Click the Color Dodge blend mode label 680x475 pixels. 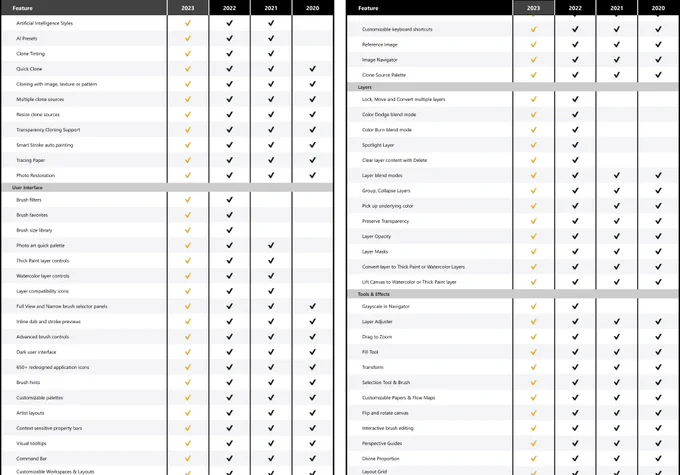[x=389, y=115]
